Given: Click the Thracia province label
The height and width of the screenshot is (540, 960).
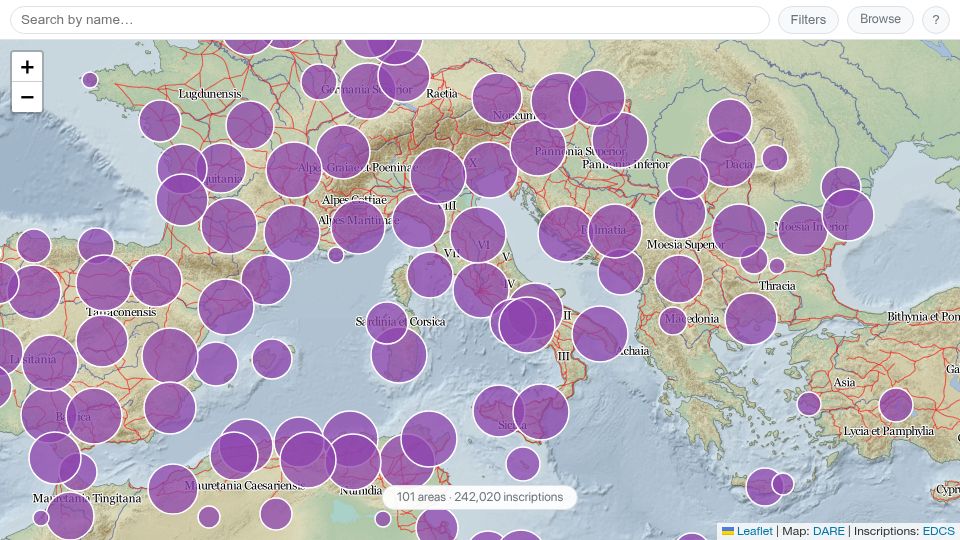Looking at the screenshot, I should [777, 285].
